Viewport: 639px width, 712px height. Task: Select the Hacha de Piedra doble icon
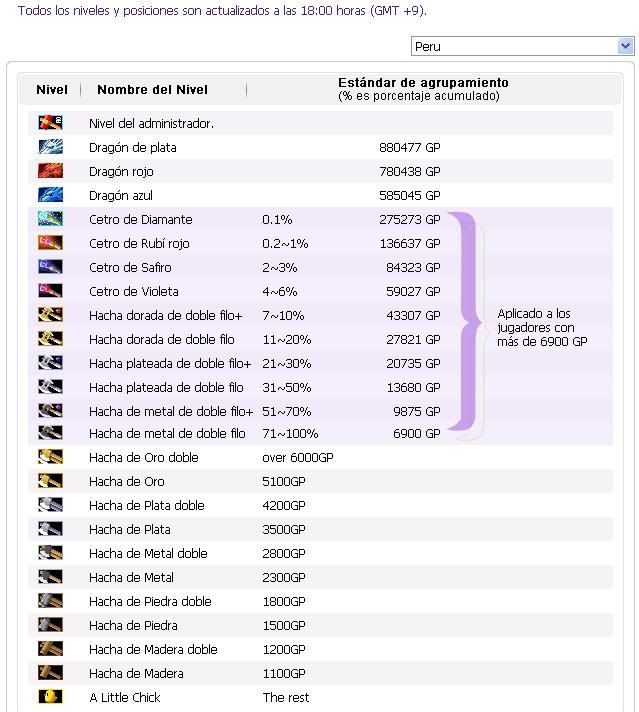pyautogui.click(x=50, y=601)
